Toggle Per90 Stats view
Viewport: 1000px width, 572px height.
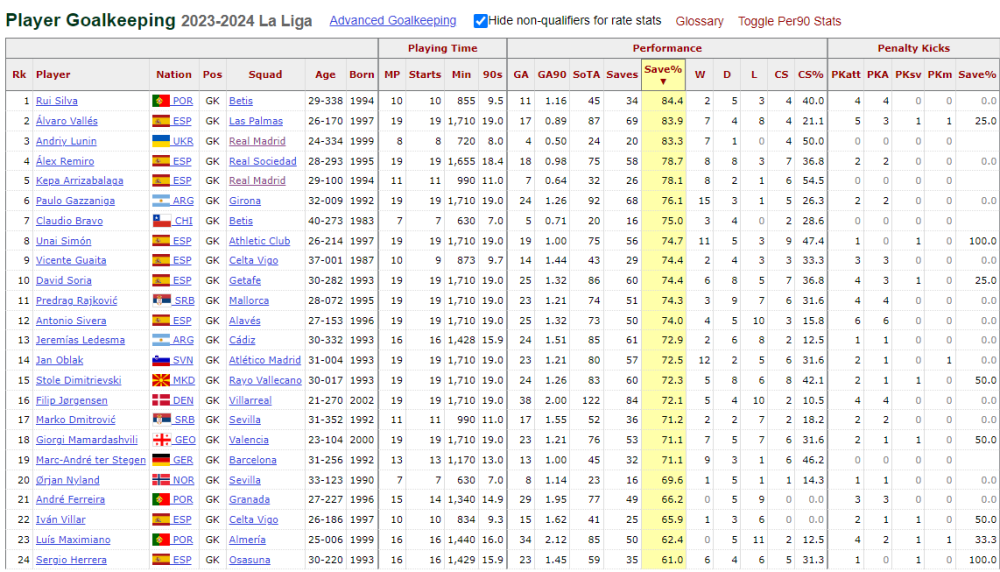789,21
